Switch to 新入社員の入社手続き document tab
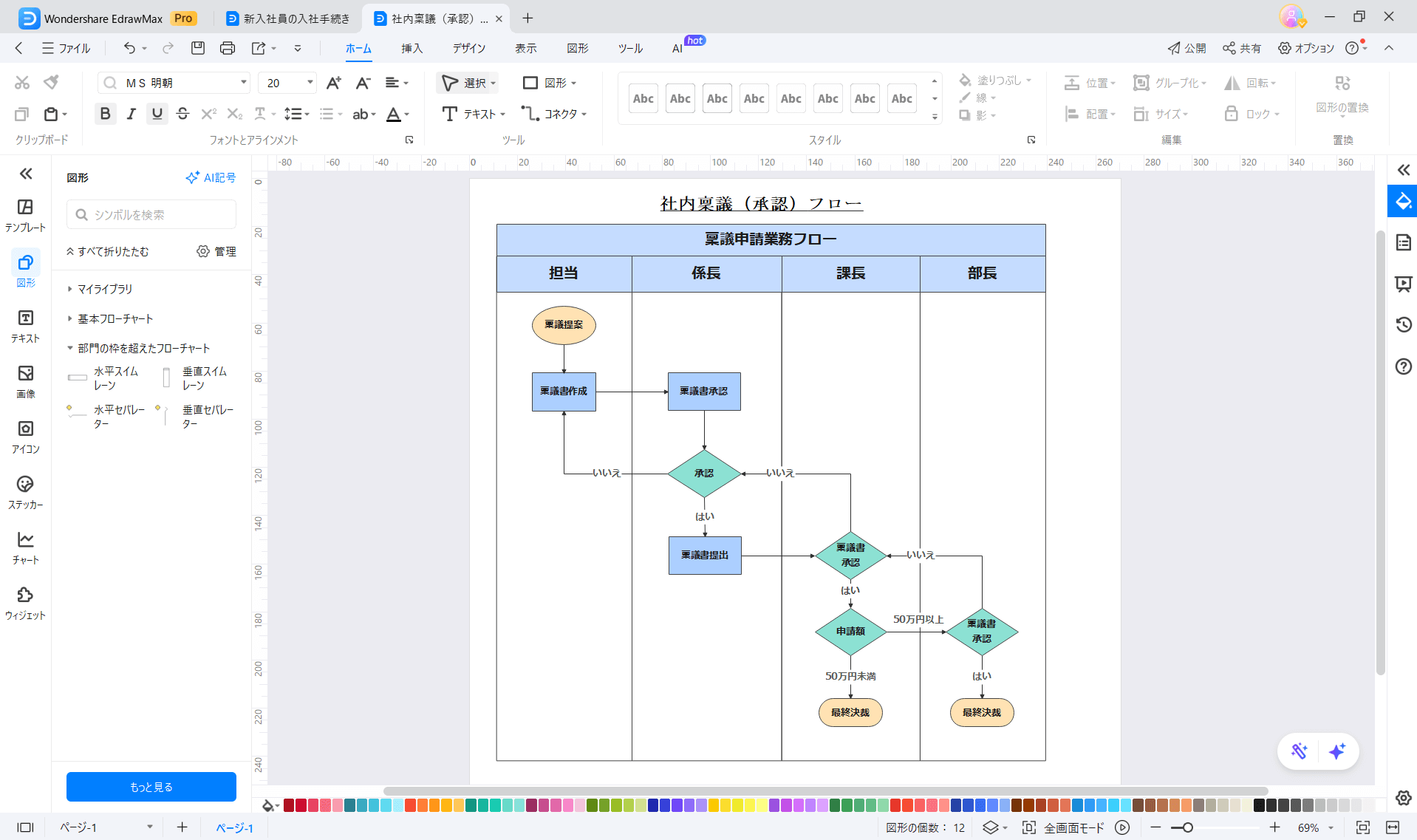This screenshot has height=840, width=1417. tap(289, 18)
